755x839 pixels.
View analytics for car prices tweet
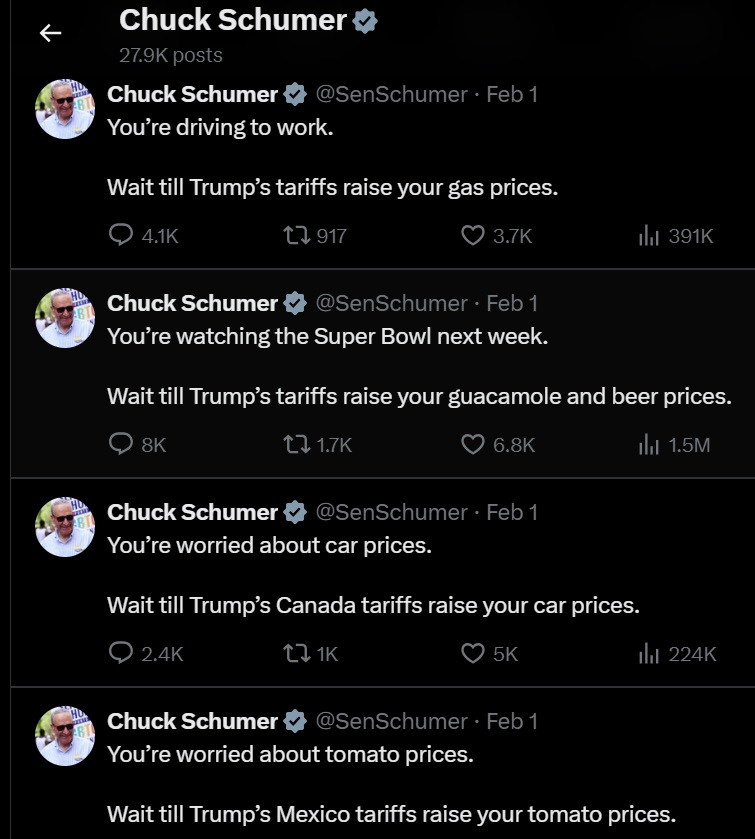(x=650, y=654)
